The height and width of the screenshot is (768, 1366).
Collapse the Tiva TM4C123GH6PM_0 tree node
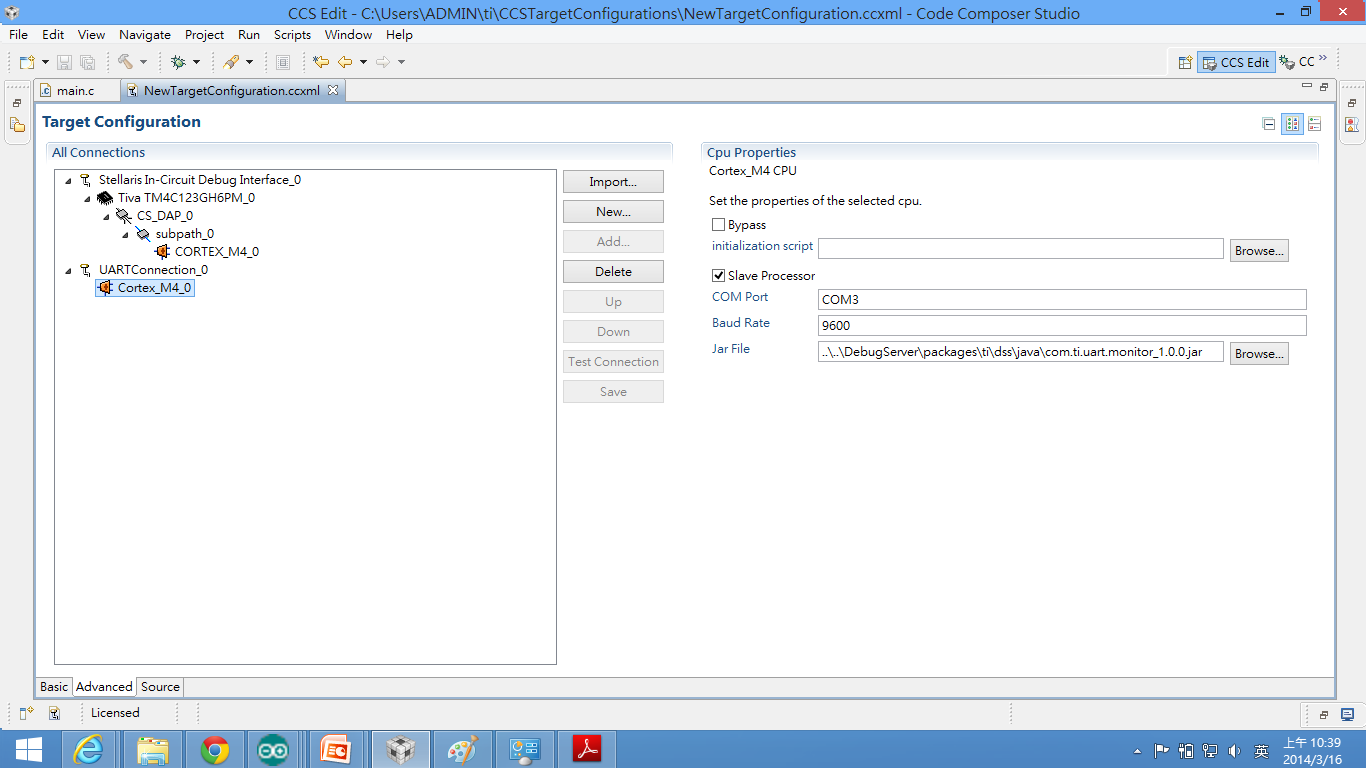pyautogui.click(x=87, y=199)
